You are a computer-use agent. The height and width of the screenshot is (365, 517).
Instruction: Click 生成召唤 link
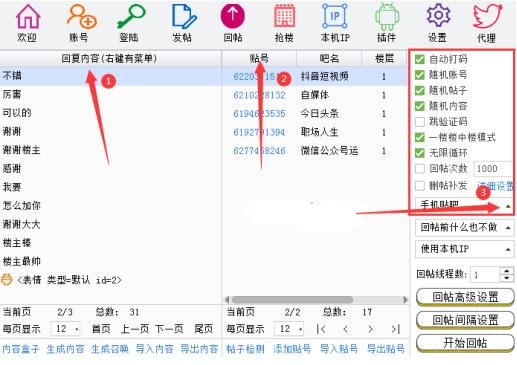[x=110, y=349]
